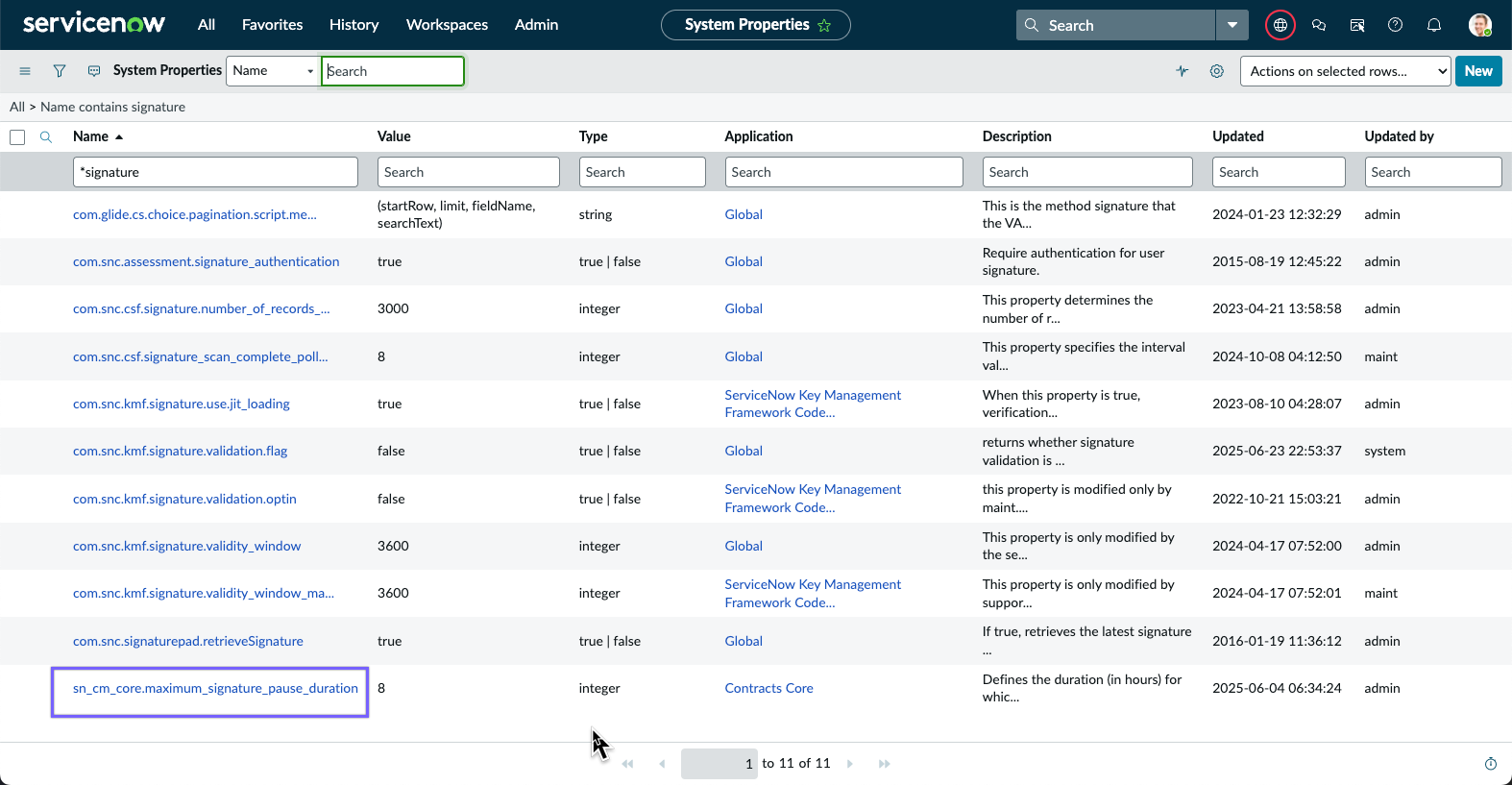Click the System Properties title pill

(x=756, y=25)
